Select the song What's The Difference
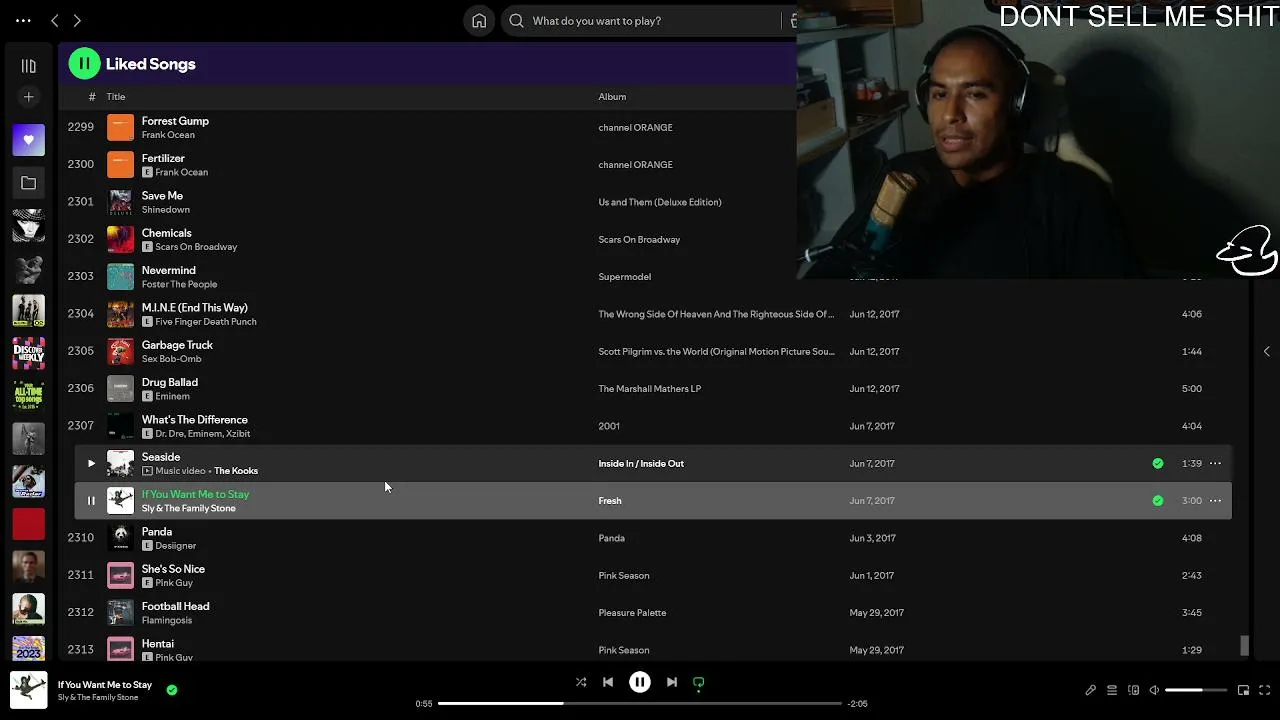The image size is (1280, 720). coord(195,420)
